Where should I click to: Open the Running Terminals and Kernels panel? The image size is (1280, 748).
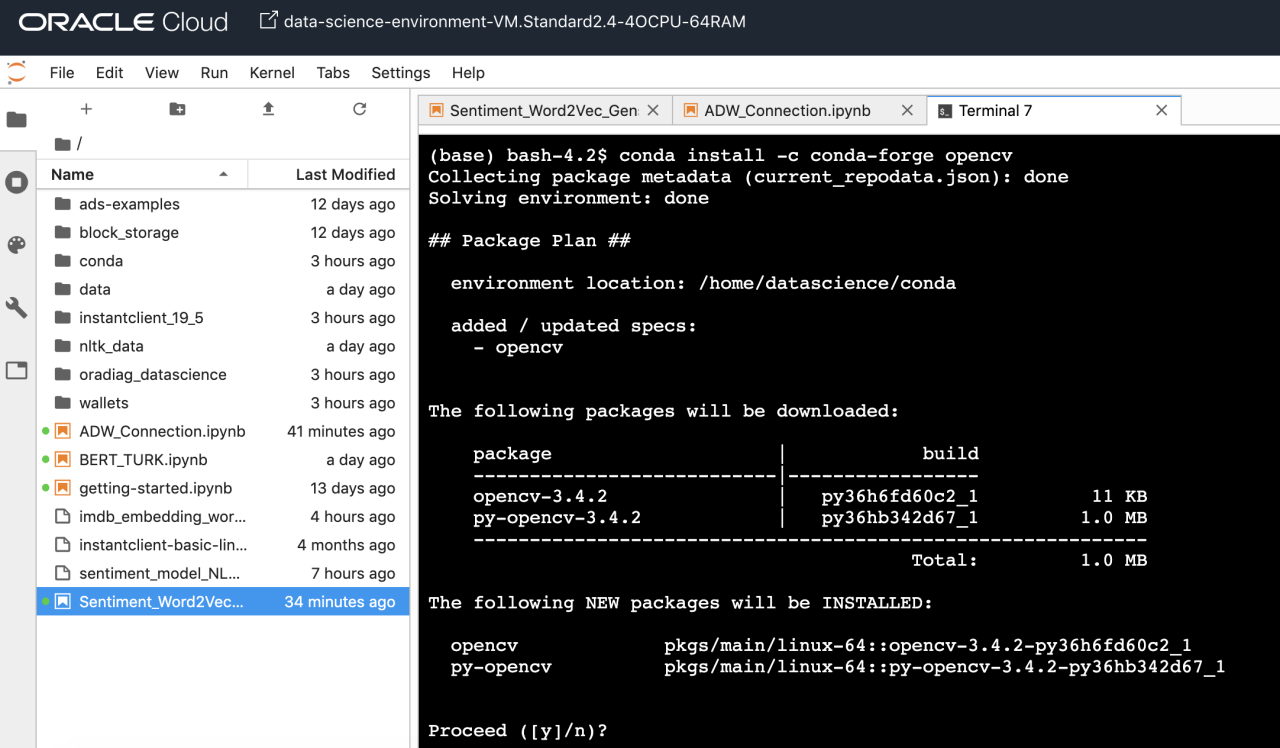coord(17,183)
